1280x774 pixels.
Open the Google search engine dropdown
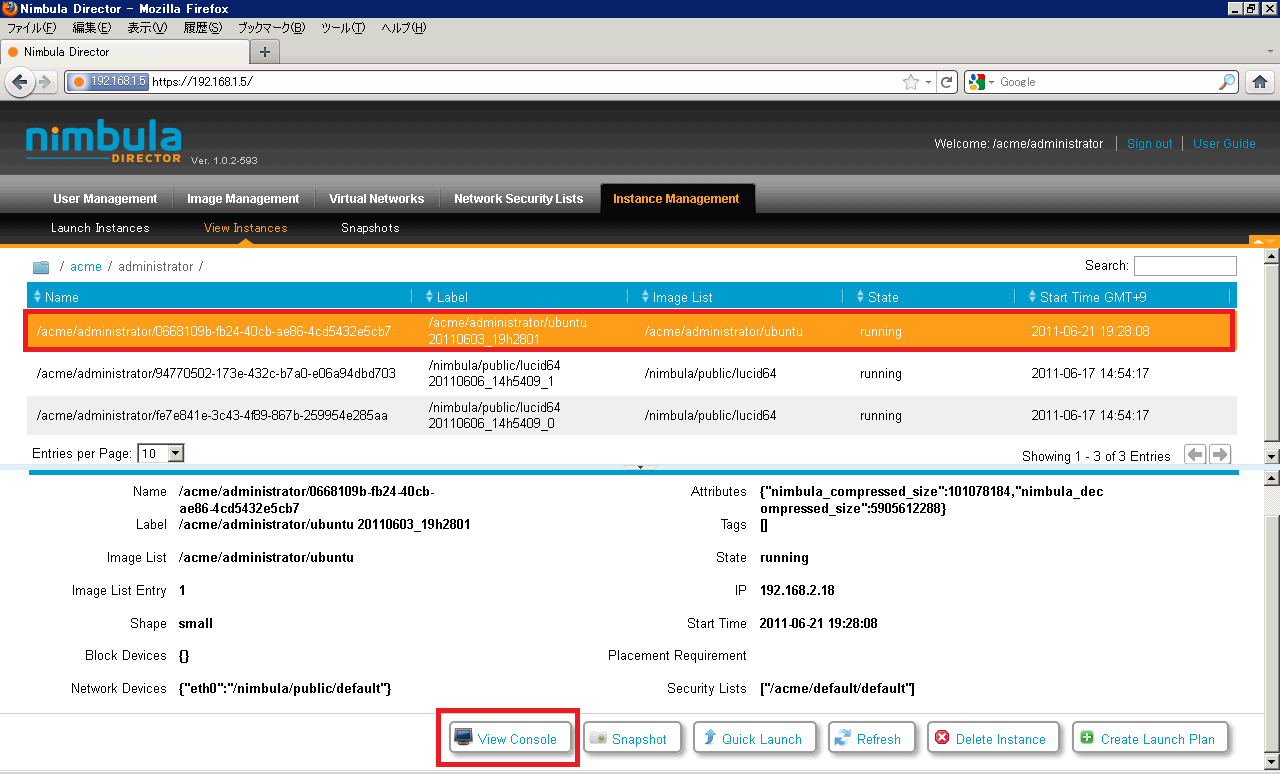[x=982, y=82]
